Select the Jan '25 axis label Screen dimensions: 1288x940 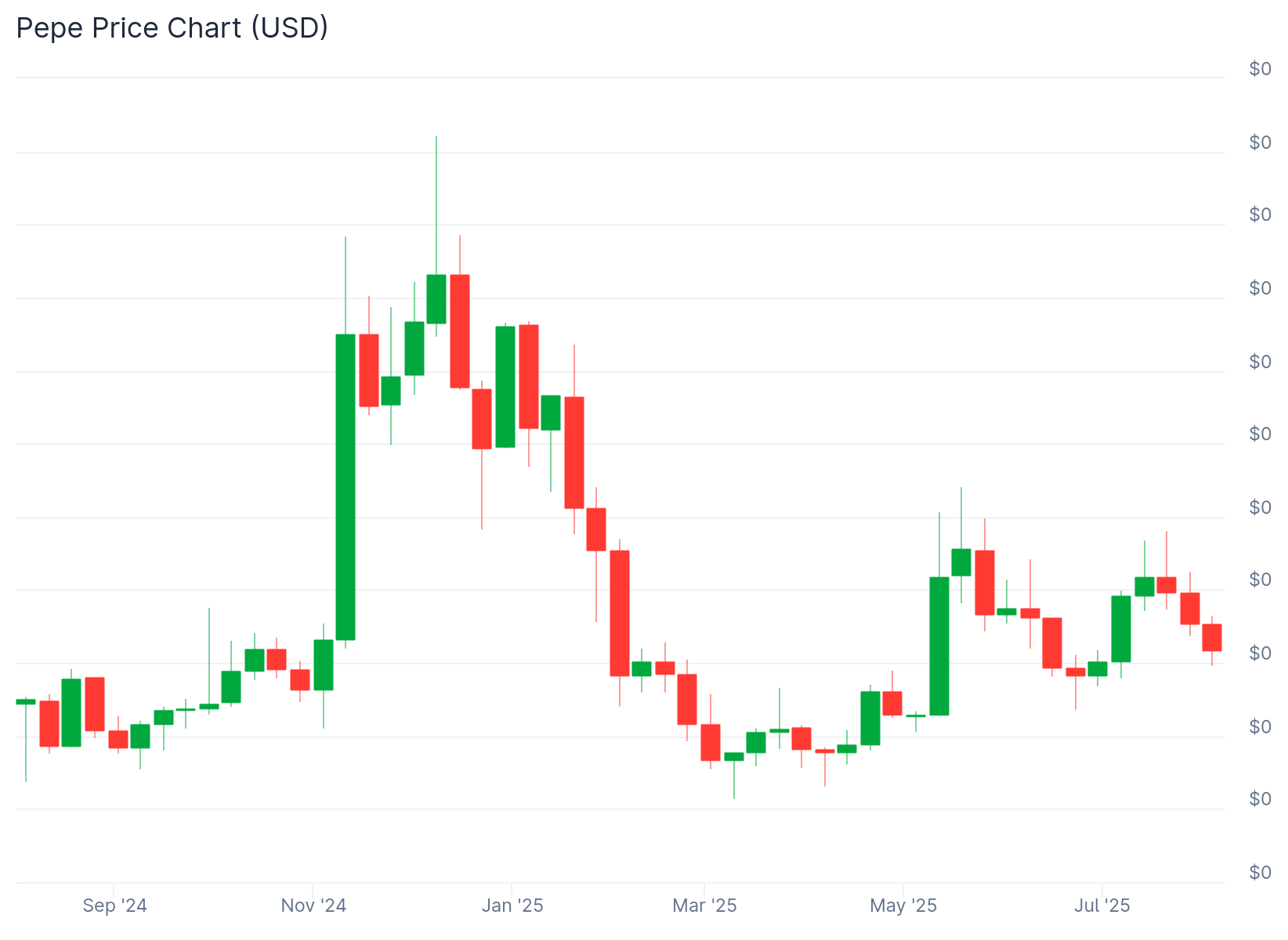coord(512,906)
